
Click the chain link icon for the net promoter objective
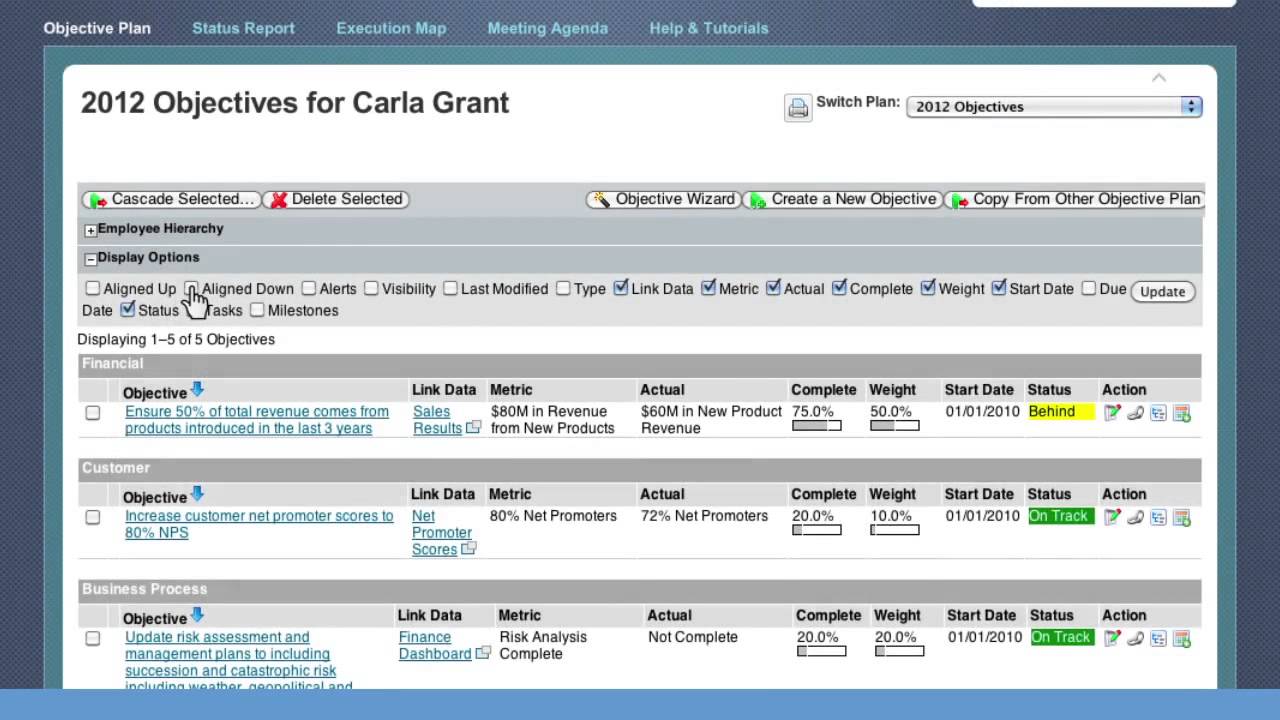point(1135,517)
